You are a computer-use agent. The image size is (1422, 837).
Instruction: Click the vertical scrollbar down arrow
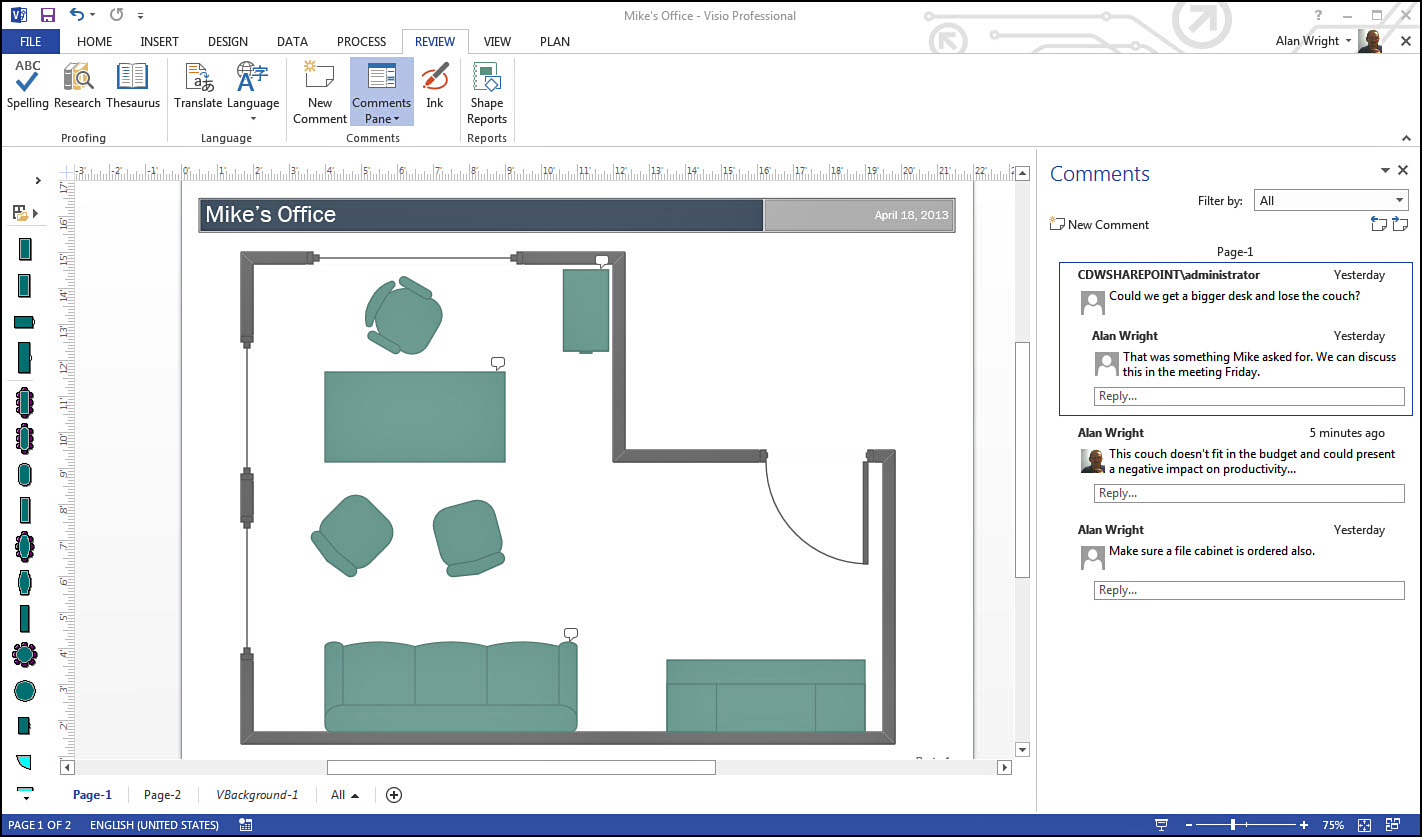tap(1022, 749)
